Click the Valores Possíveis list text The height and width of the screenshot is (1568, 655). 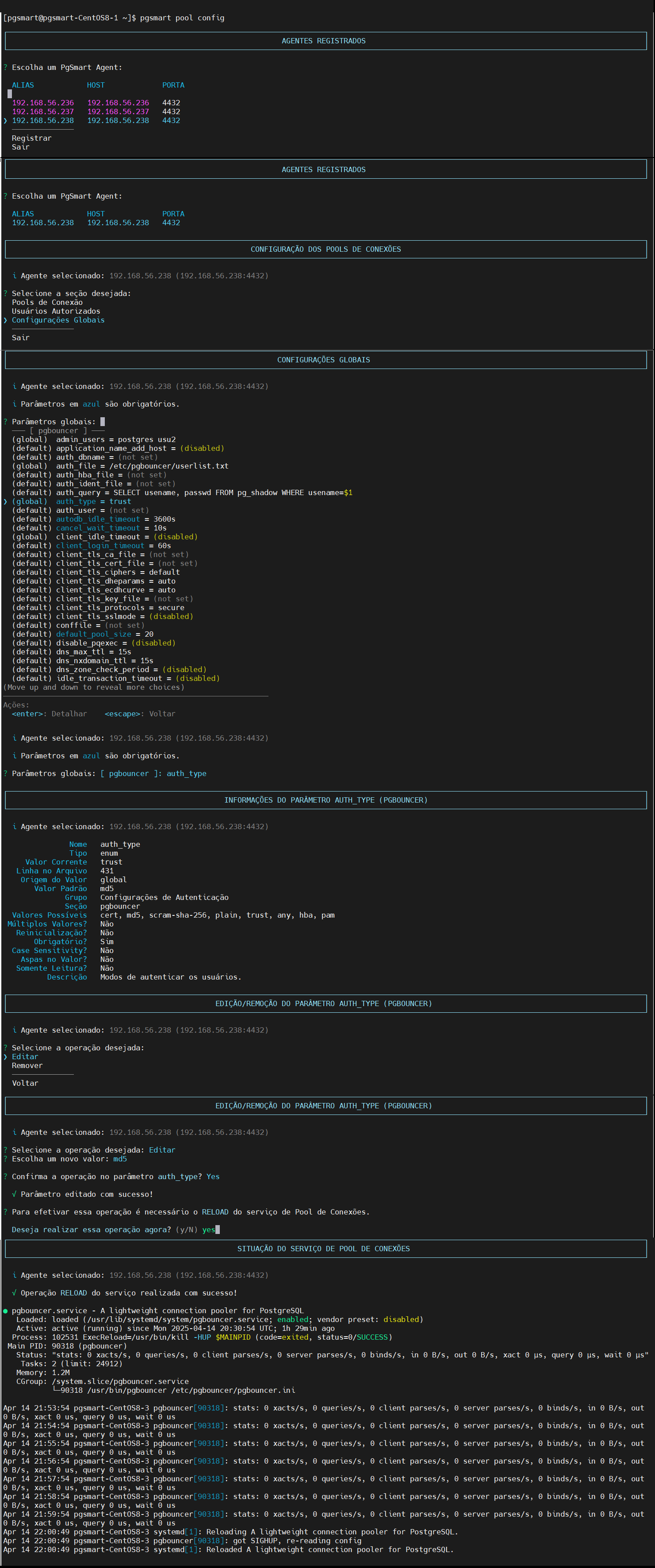pos(217,915)
